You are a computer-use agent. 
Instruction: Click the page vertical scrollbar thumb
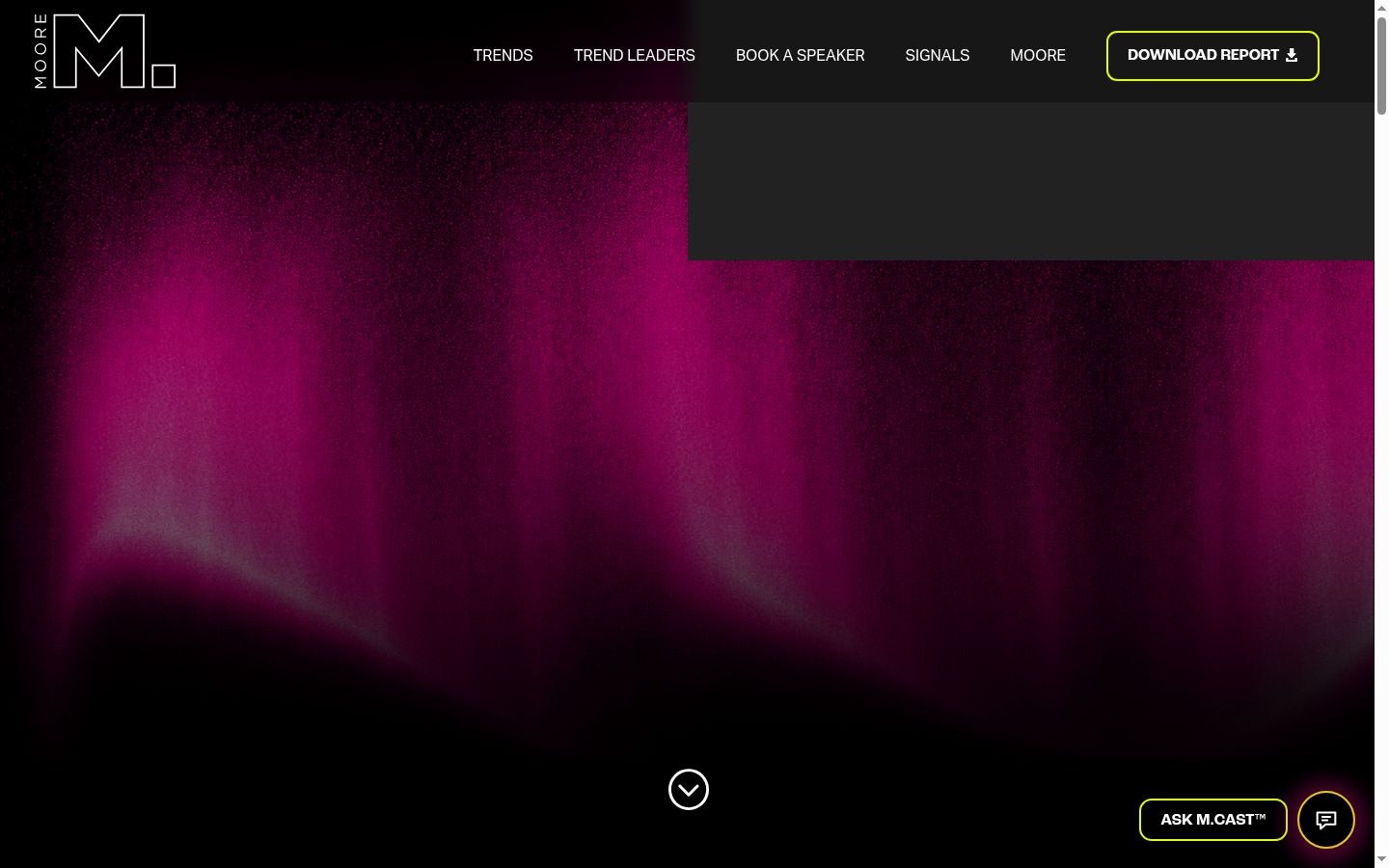tap(1381, 66)
